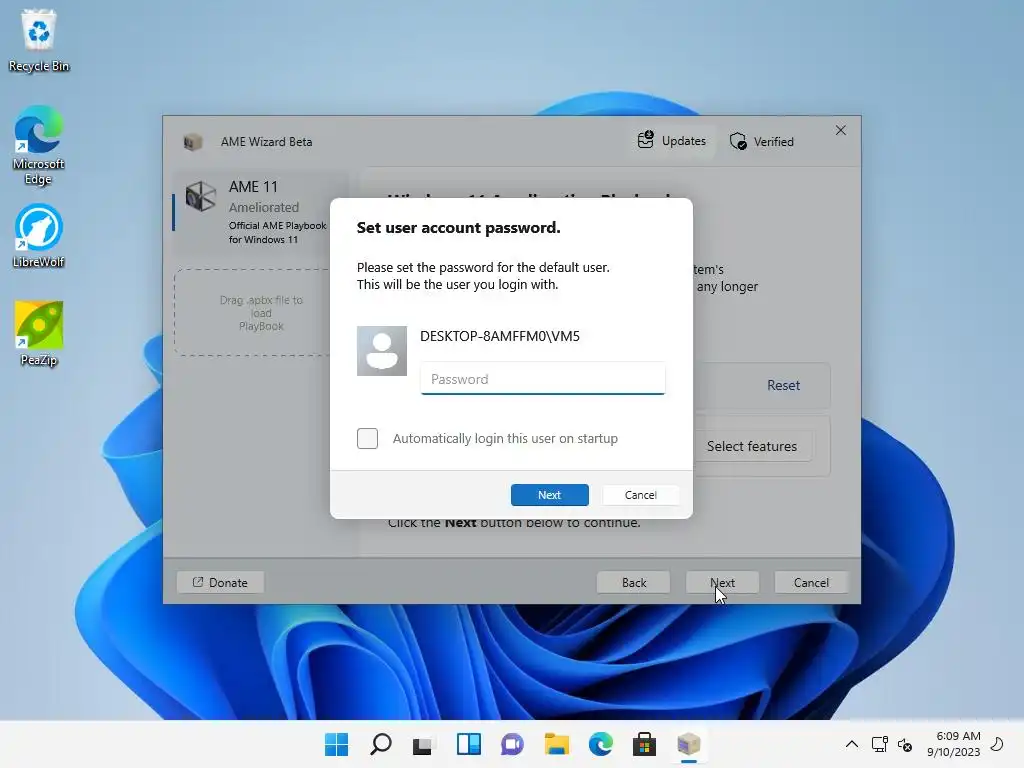The height and width of the screenshot is (768, 1024).
Task: Click the blue Next button in dialog
Action: click(550, 495)
